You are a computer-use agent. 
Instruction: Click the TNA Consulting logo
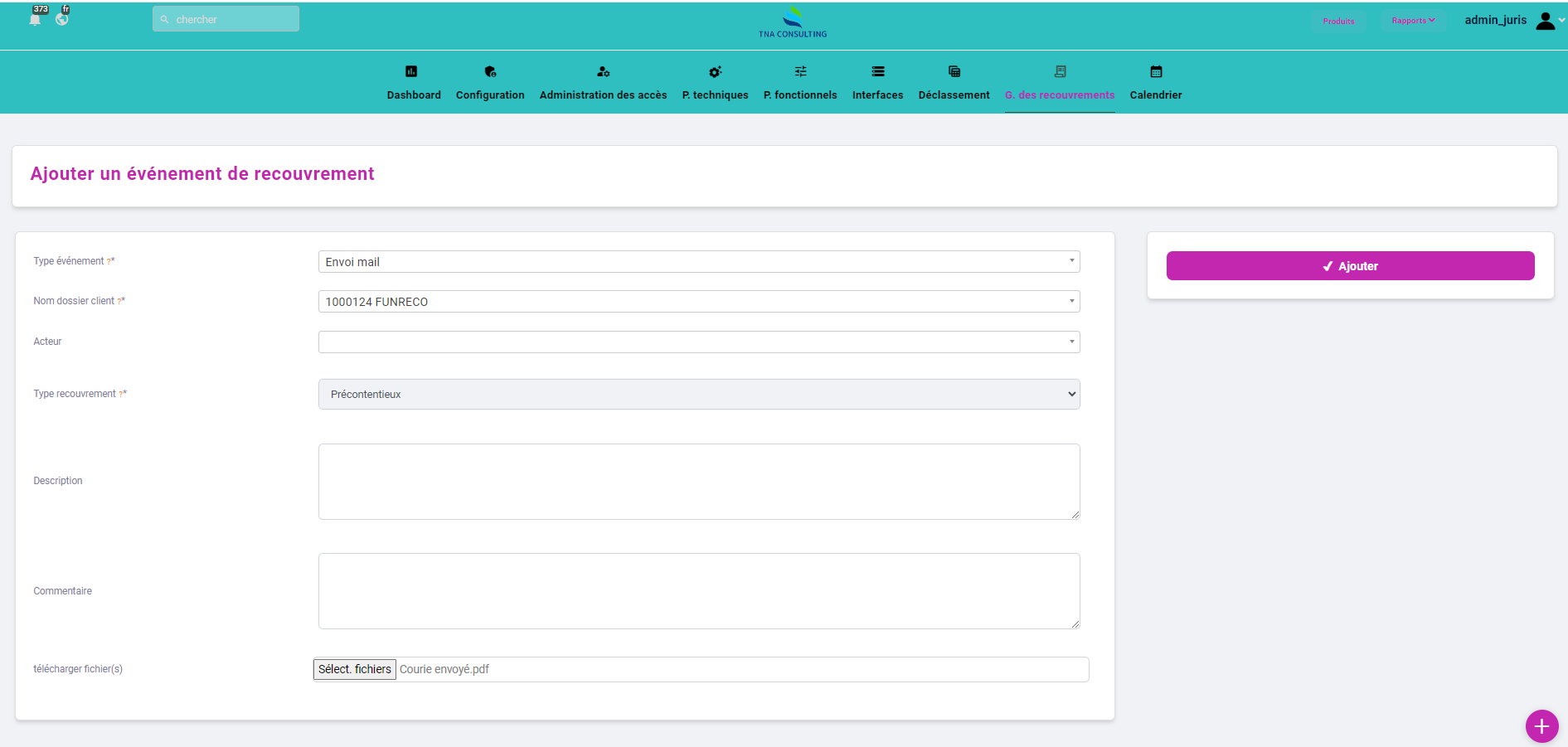[793, 22]
